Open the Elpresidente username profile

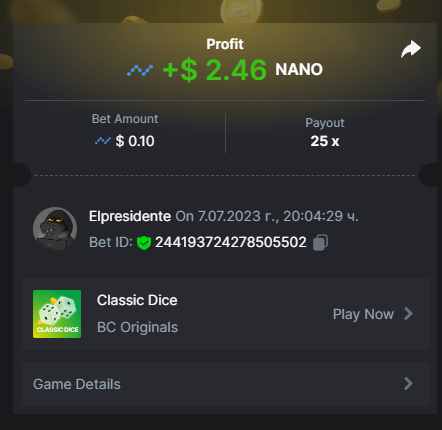point(130,216)
